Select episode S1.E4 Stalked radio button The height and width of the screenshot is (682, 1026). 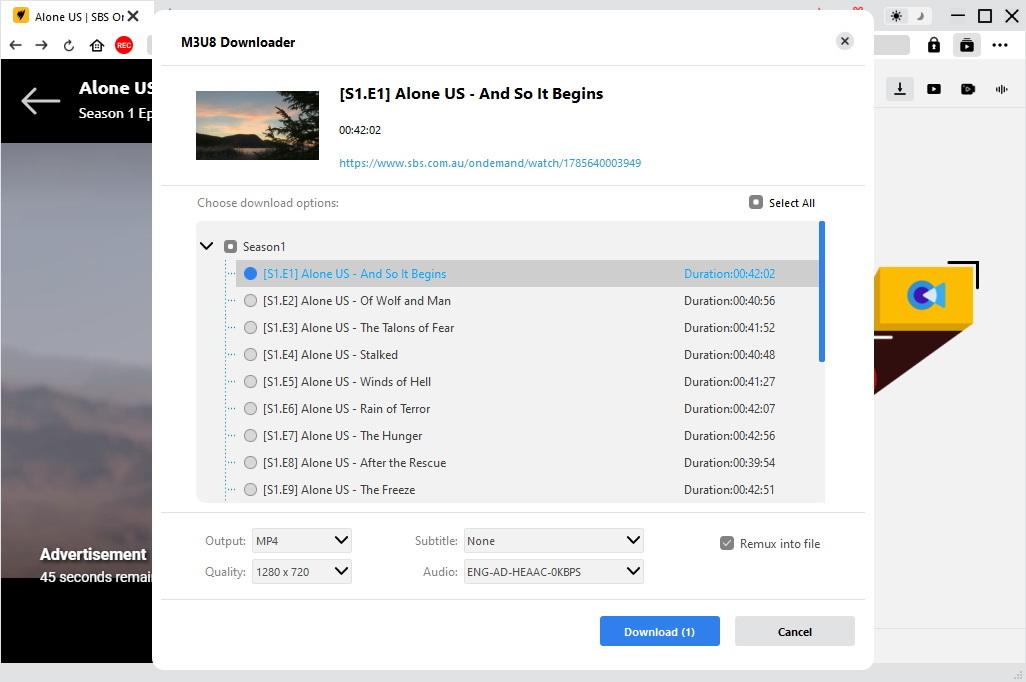point(251,355)
